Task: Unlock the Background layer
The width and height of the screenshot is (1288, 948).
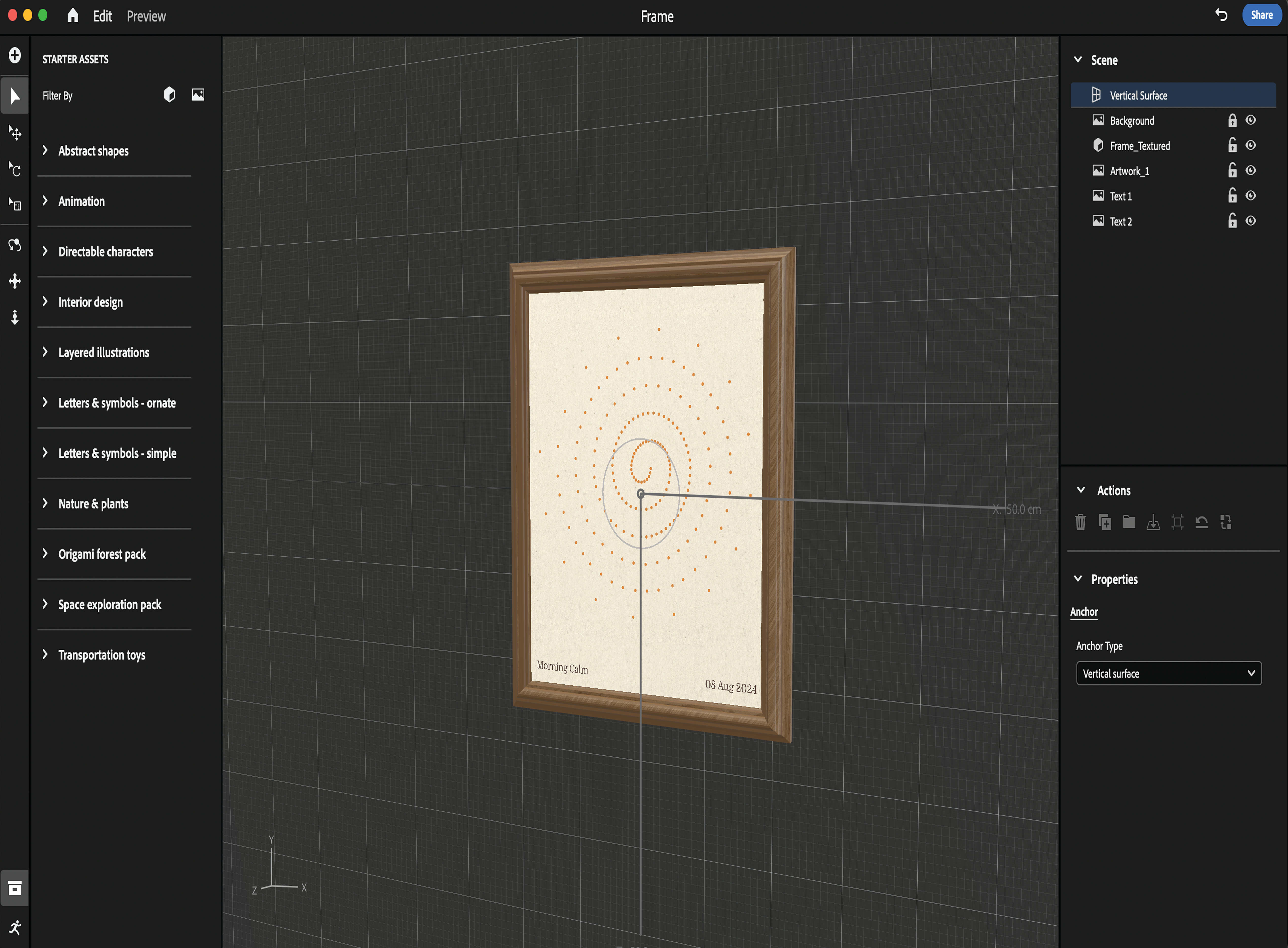Action: (1232, 121)
